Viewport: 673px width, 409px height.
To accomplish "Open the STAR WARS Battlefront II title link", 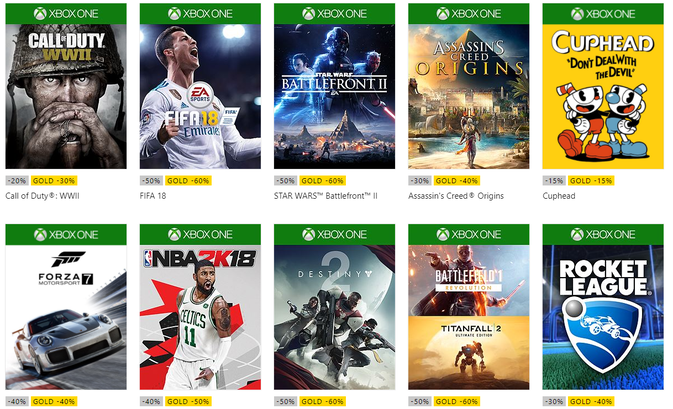I will point(326,196).
